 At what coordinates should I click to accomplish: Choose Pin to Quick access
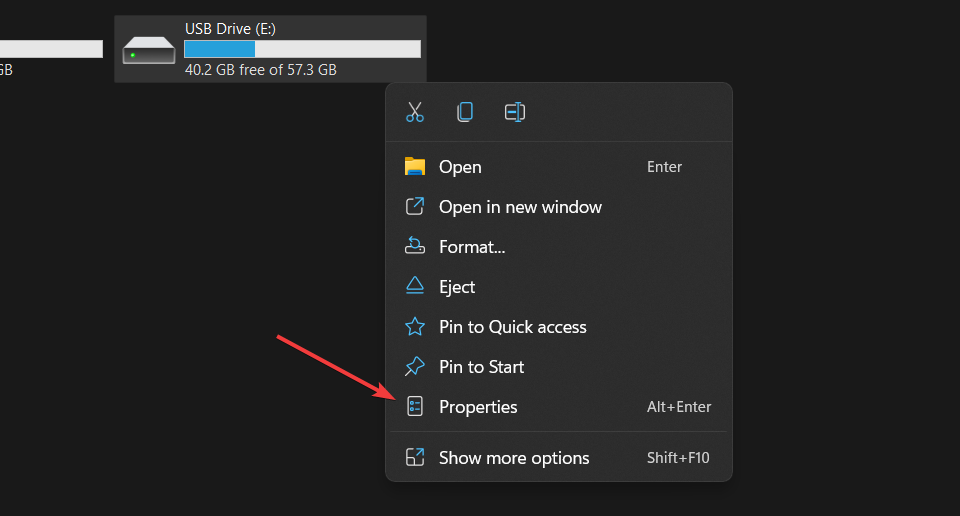[x=512, y=327]
